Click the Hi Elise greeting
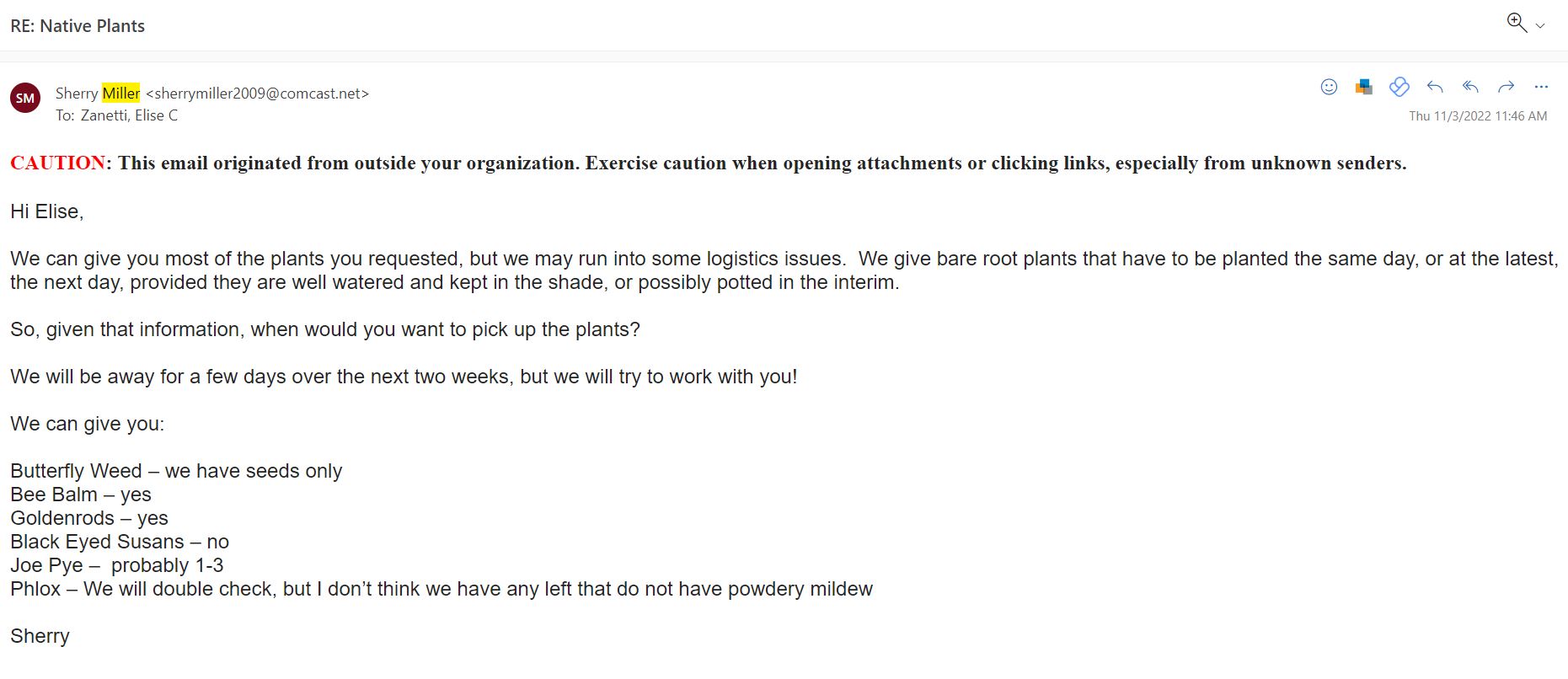The image size is (1568, 679). click(47, 211)
